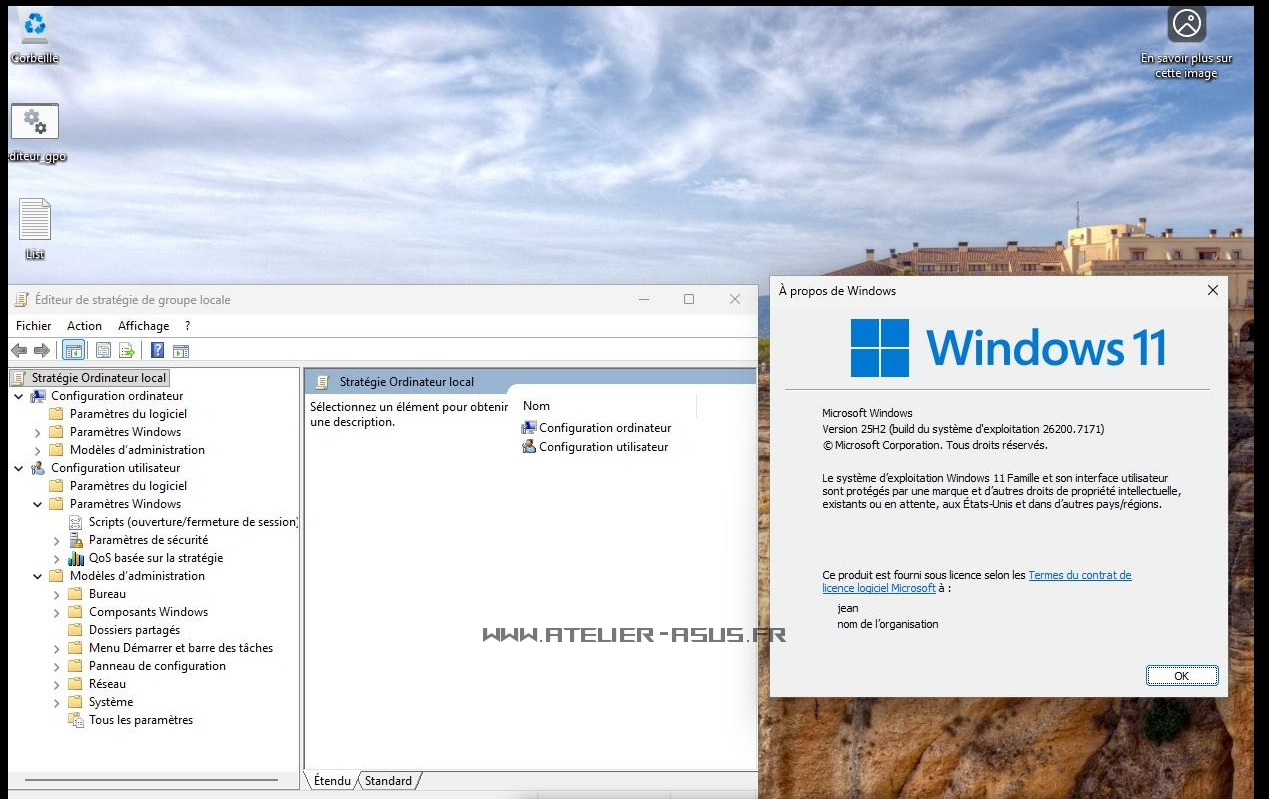Click the 'En savoir plus sur cette image' icon
The image size is (1269, 799).
[x=1186, y=24]
